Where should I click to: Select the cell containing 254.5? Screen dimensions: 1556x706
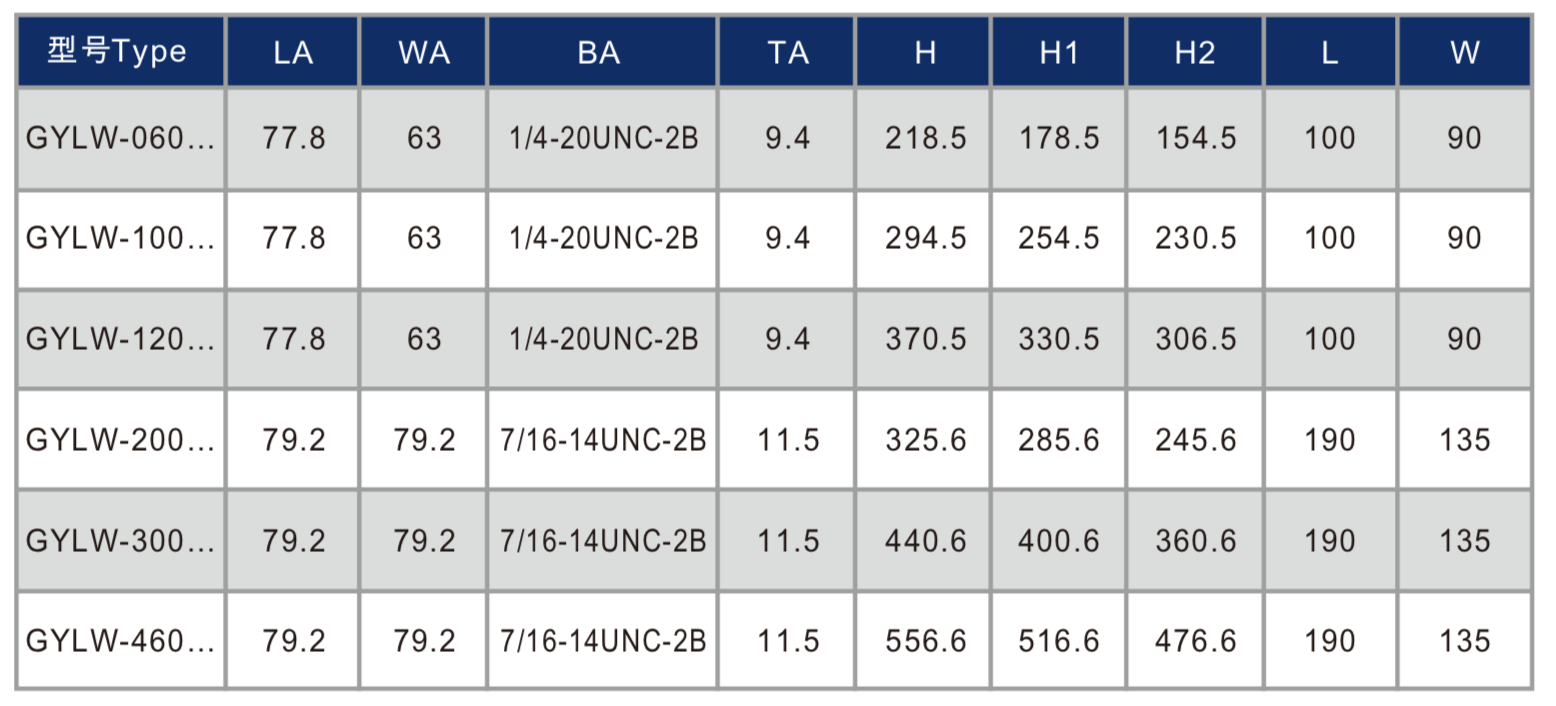point(1059,239)
